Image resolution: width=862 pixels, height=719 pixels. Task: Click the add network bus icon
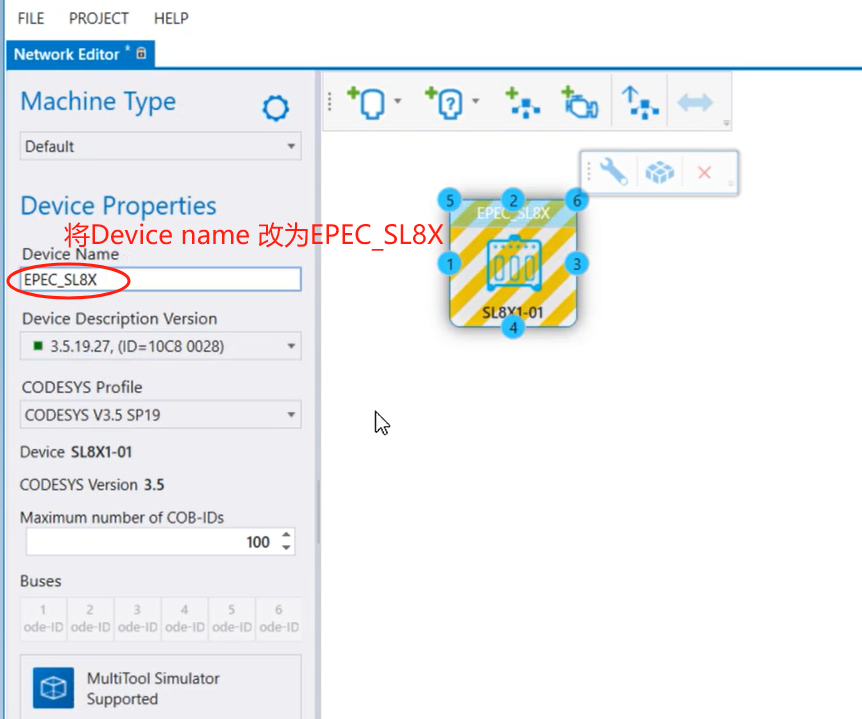coord(522,103)
